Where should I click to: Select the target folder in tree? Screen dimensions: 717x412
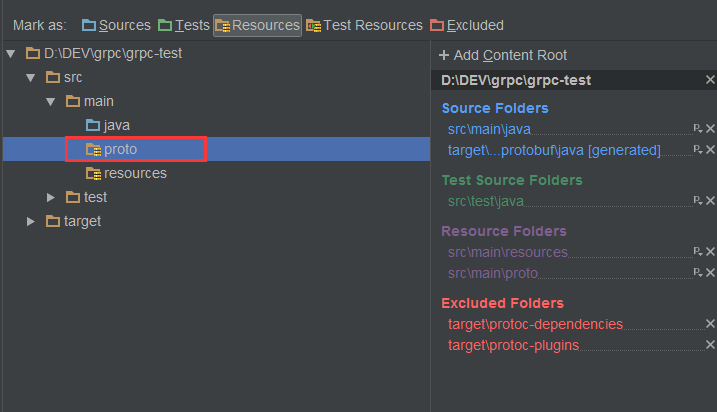pos(82,221)
